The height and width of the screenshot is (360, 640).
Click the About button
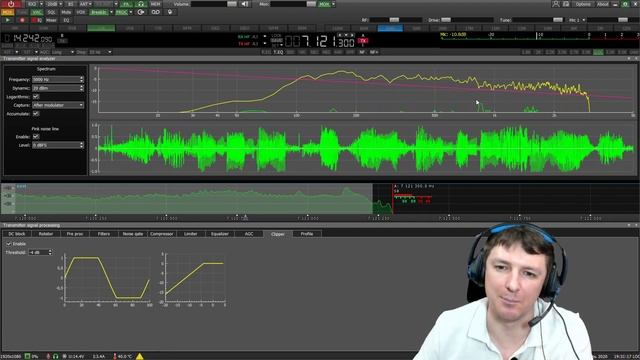(602, 4)
